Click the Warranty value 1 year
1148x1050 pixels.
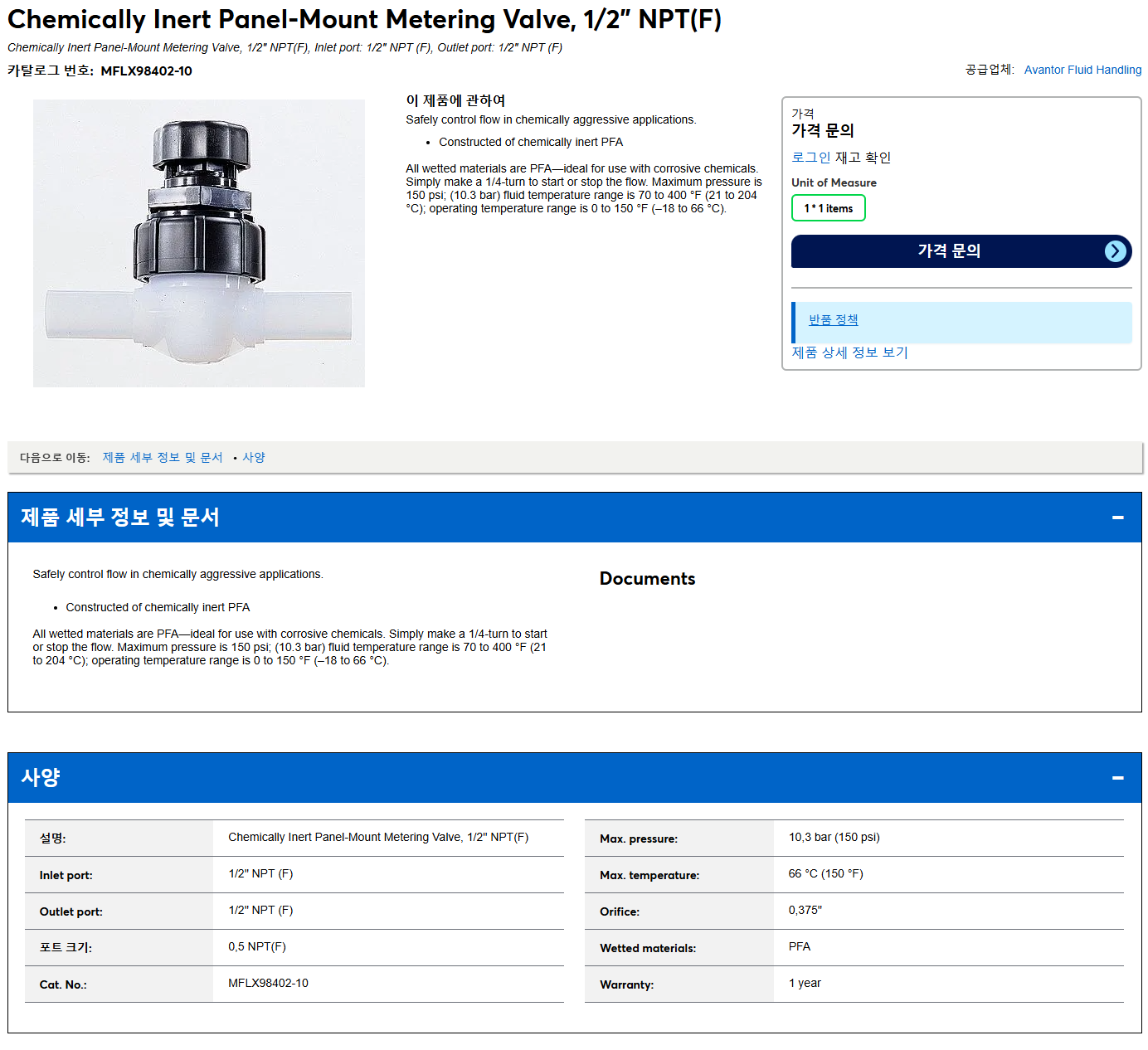click(805, 984)
